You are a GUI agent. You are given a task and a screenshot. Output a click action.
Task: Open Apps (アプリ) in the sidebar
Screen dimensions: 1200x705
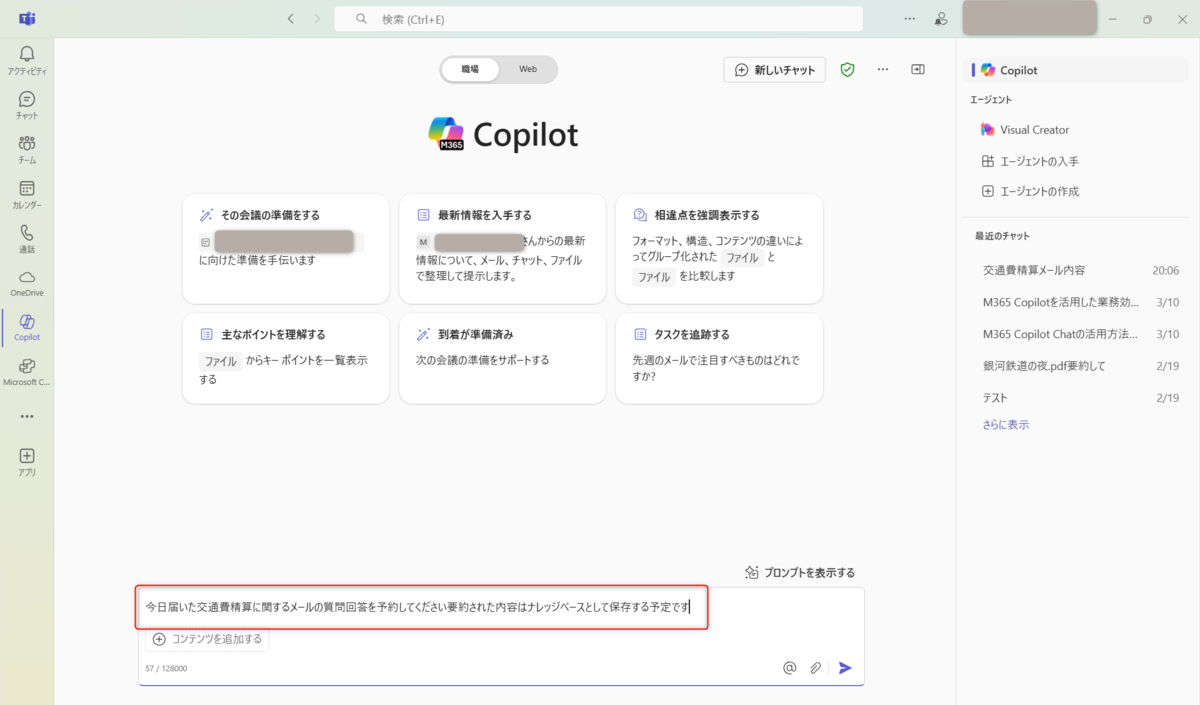pos(27,461)
